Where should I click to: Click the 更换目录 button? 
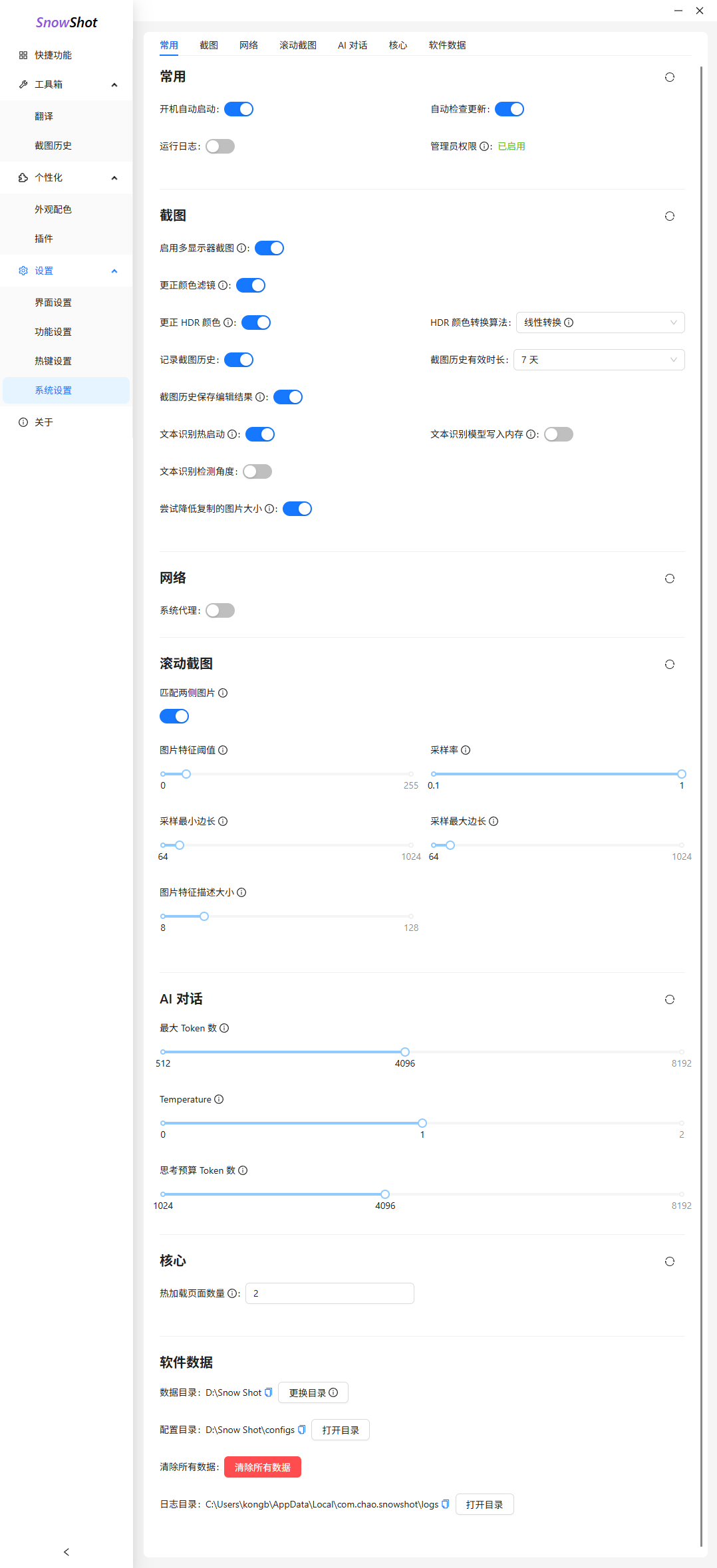click(313, 1392)
